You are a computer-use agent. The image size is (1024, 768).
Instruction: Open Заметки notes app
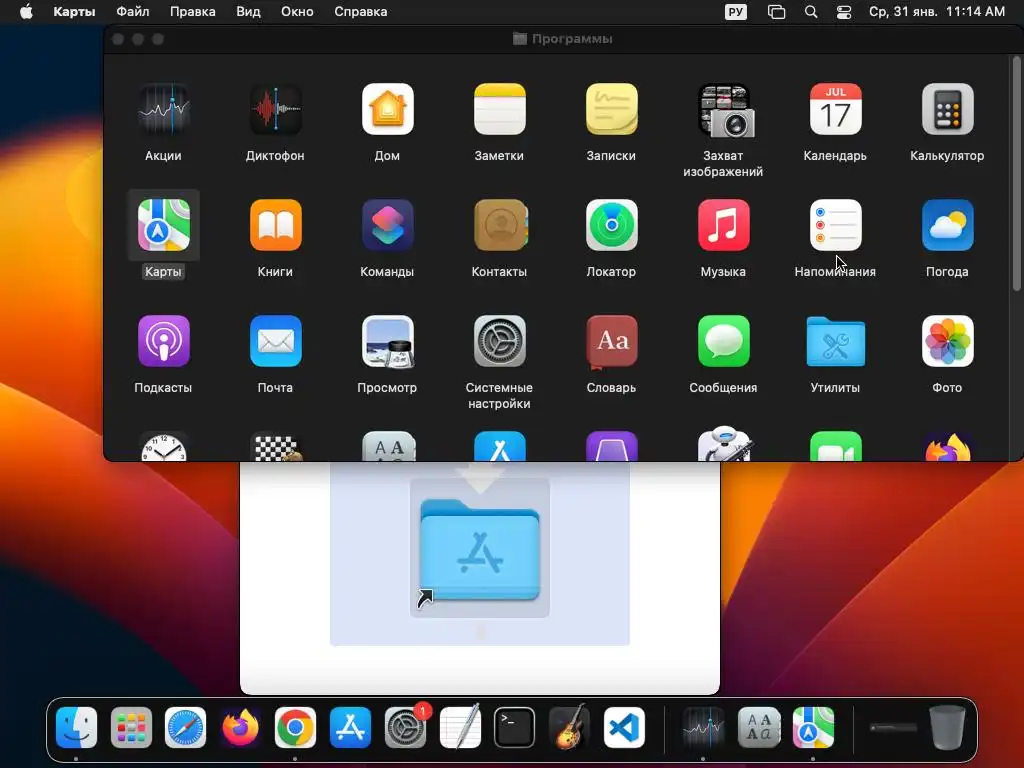[499, 109]
